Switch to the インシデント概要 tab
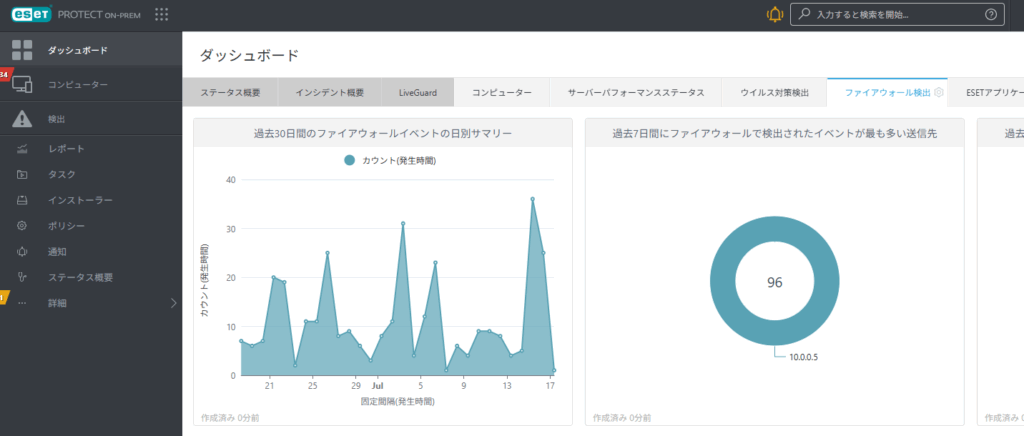The image size is (1024, 436). tap(330, 92)
